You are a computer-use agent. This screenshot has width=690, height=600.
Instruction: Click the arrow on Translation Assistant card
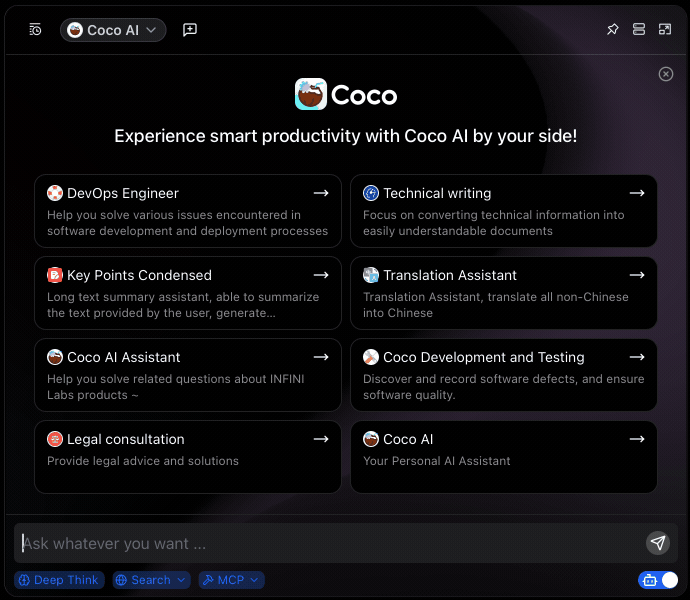637,275
